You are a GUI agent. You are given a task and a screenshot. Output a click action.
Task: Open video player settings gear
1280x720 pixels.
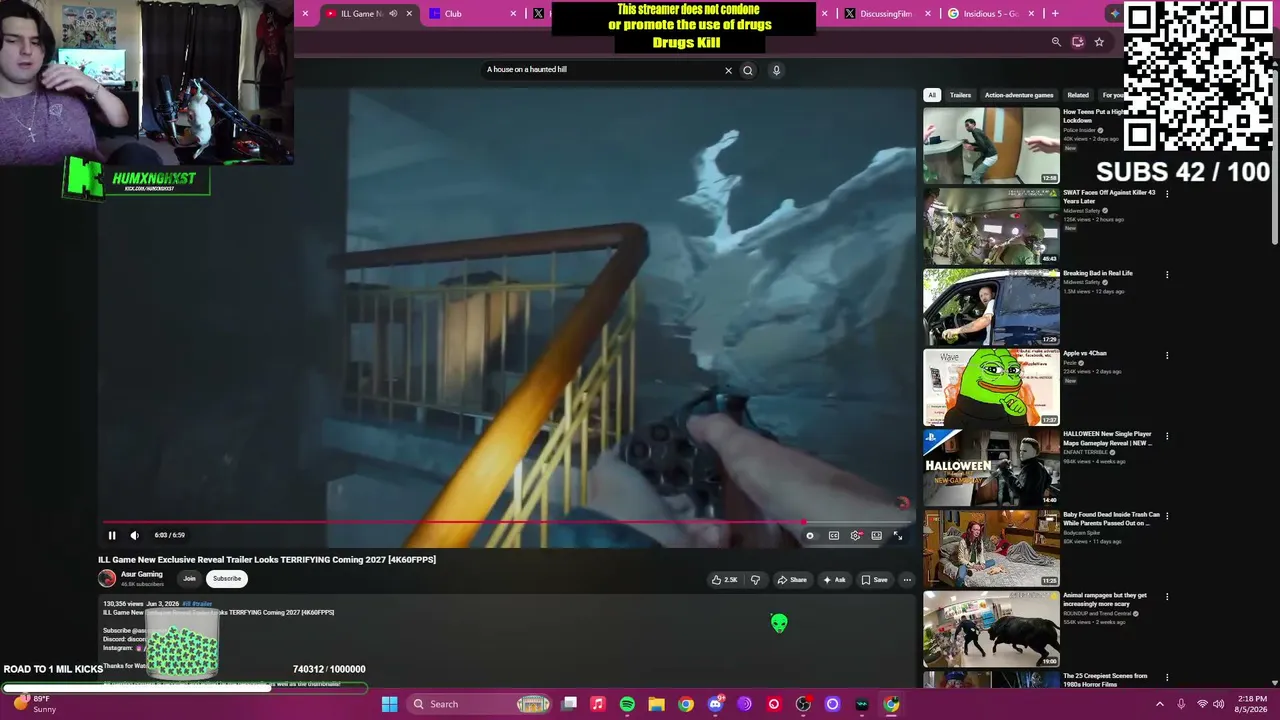(856, 535)
